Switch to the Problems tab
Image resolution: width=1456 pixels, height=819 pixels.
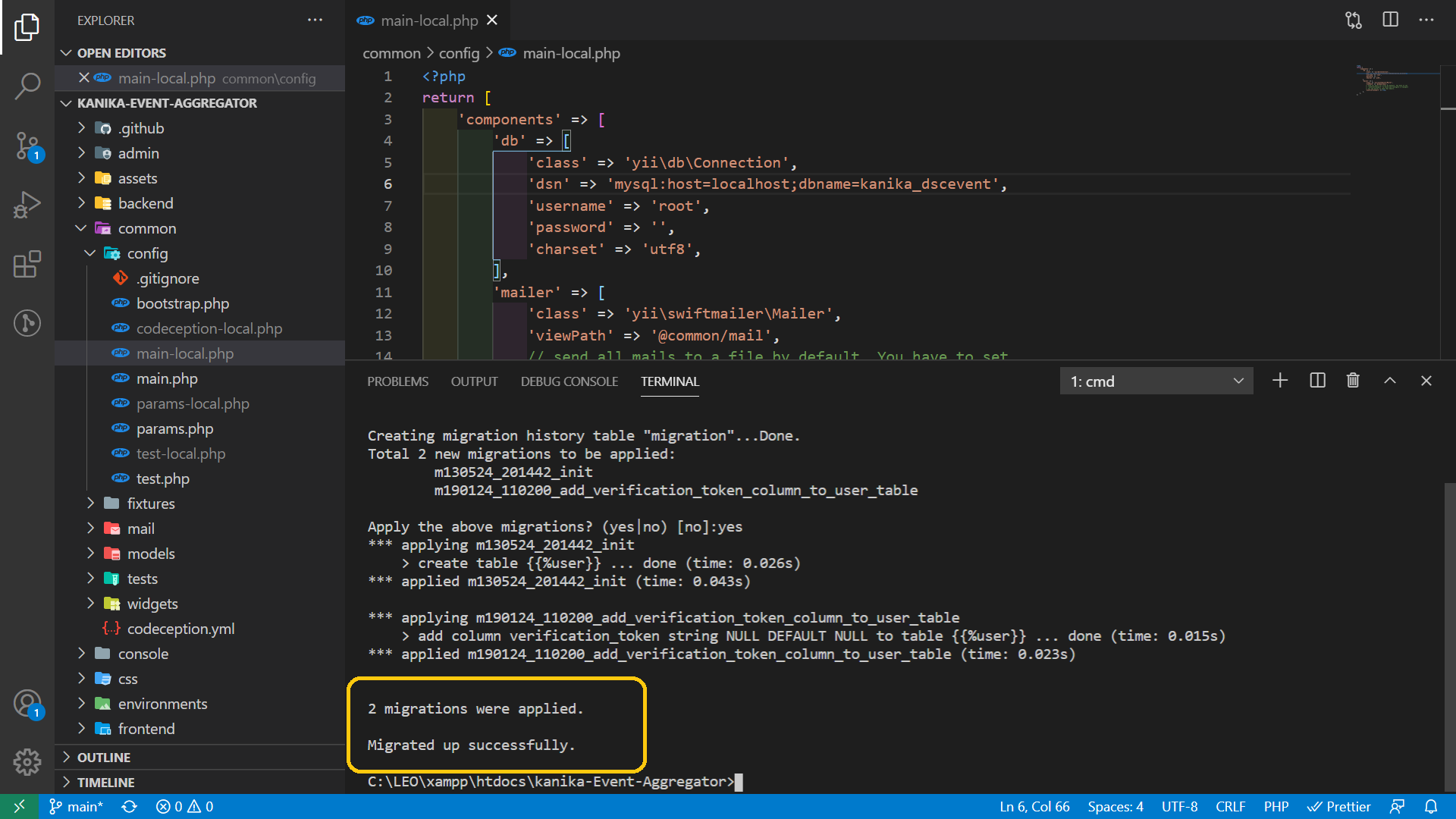click(x=397, y=381)
